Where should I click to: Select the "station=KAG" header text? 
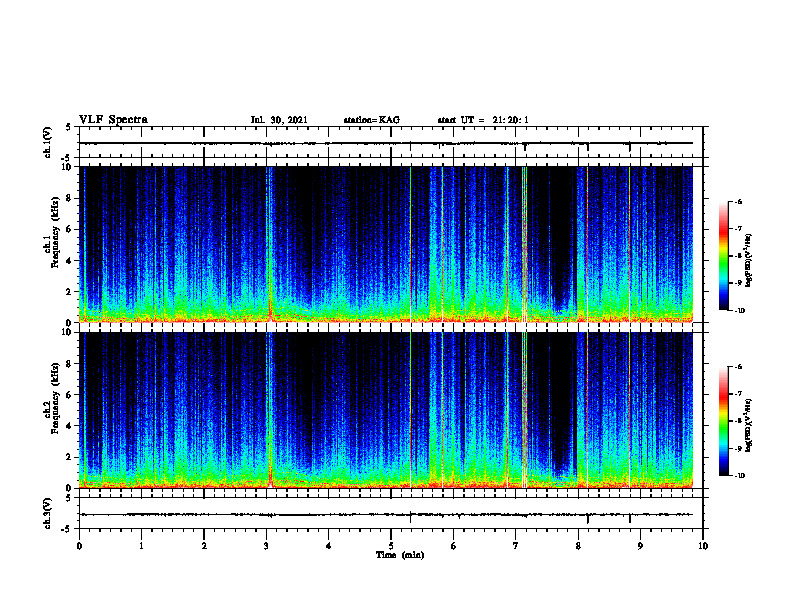[371, 120]
